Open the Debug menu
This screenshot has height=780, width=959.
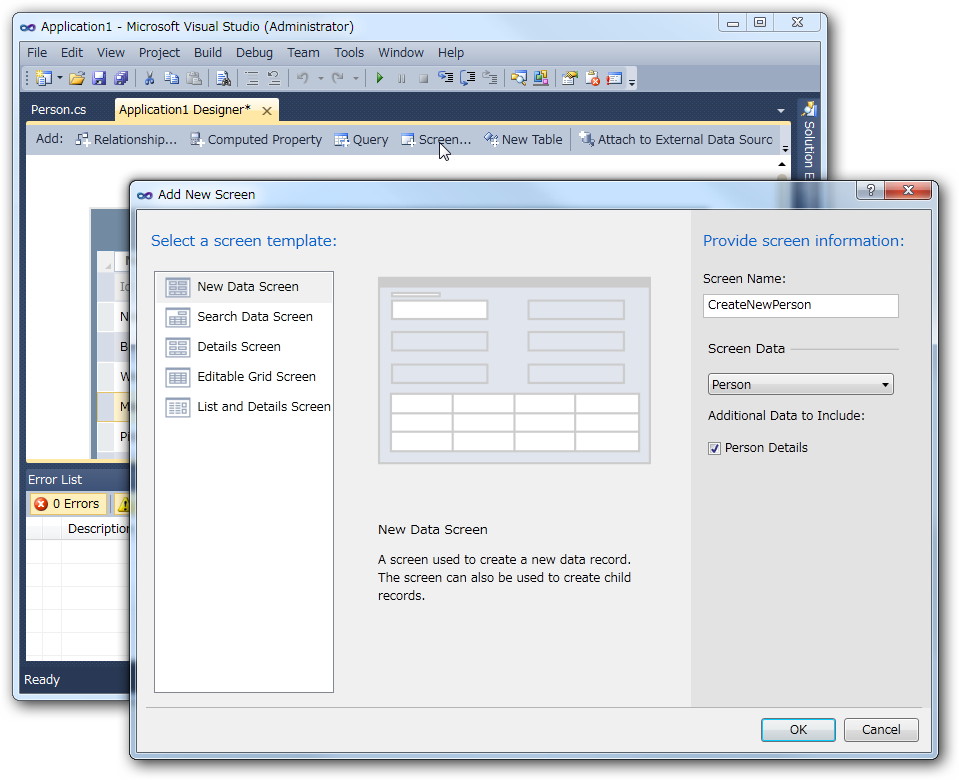pos(254,53)
